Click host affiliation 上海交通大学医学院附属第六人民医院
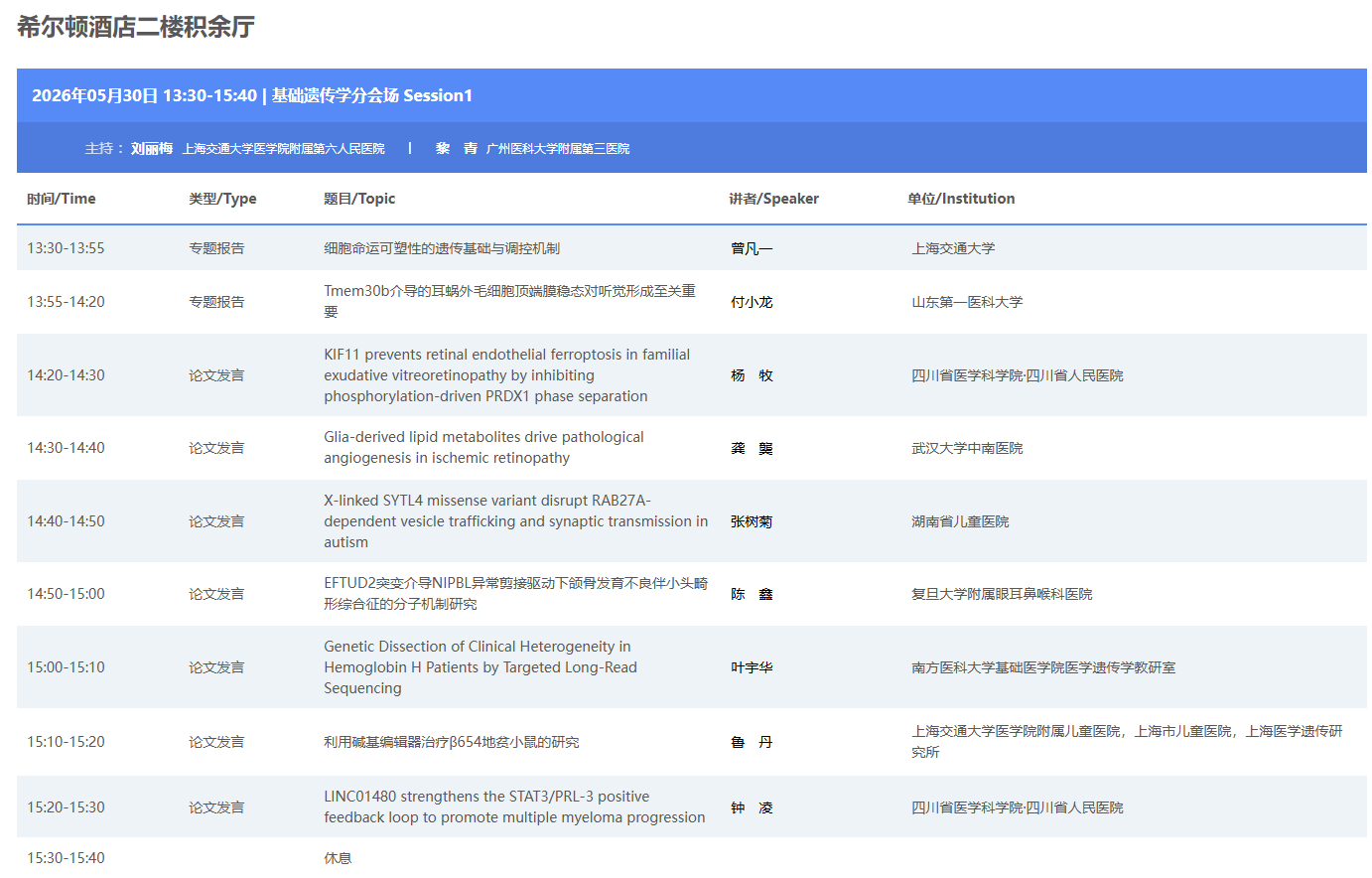Image resolution: width=1372 pixels, height=878 pixels. click(283, 149)
